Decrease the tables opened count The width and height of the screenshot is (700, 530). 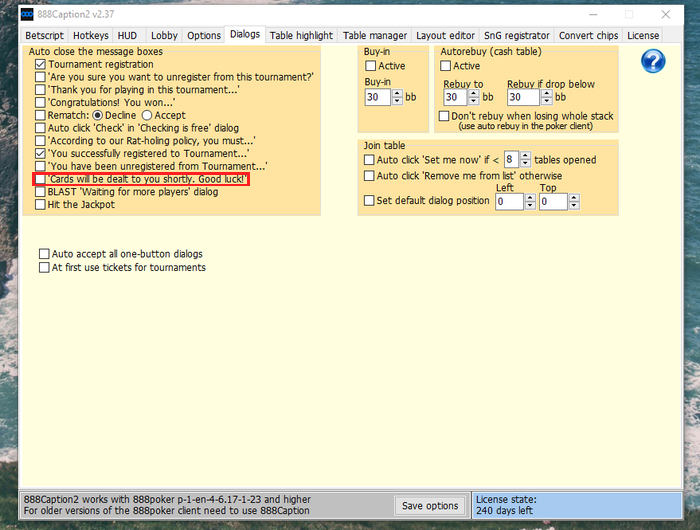pos(525,163)
